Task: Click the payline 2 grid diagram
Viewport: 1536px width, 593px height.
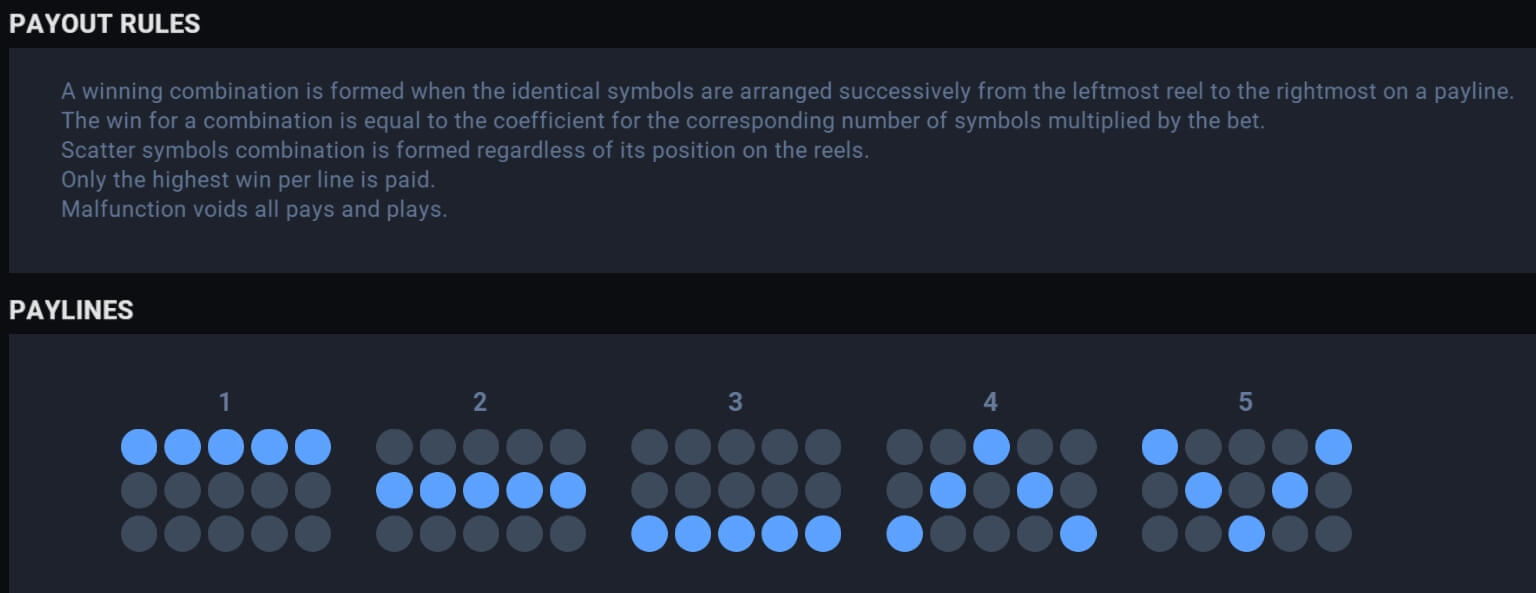Action: (481, 490)
